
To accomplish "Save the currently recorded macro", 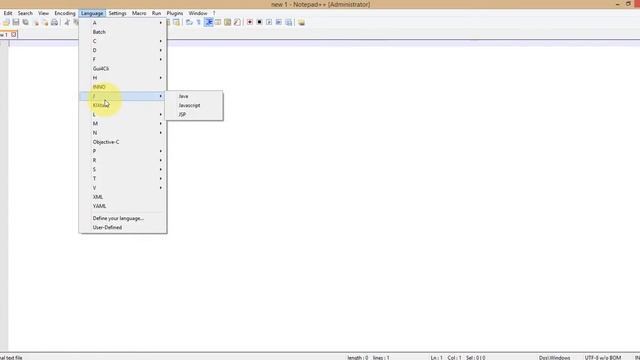I will 289,22.
